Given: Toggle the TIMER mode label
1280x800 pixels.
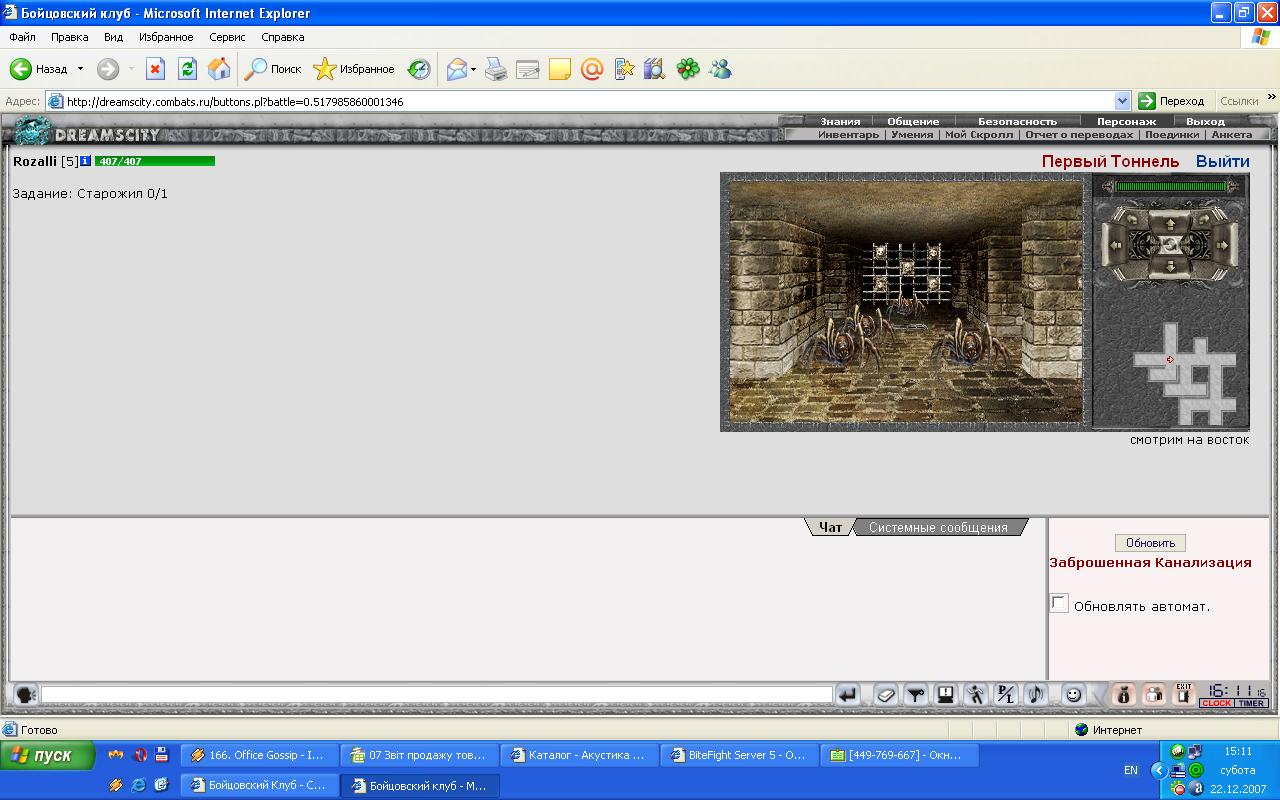Looking at the screenshot, I should click(x=1251, y=703).
